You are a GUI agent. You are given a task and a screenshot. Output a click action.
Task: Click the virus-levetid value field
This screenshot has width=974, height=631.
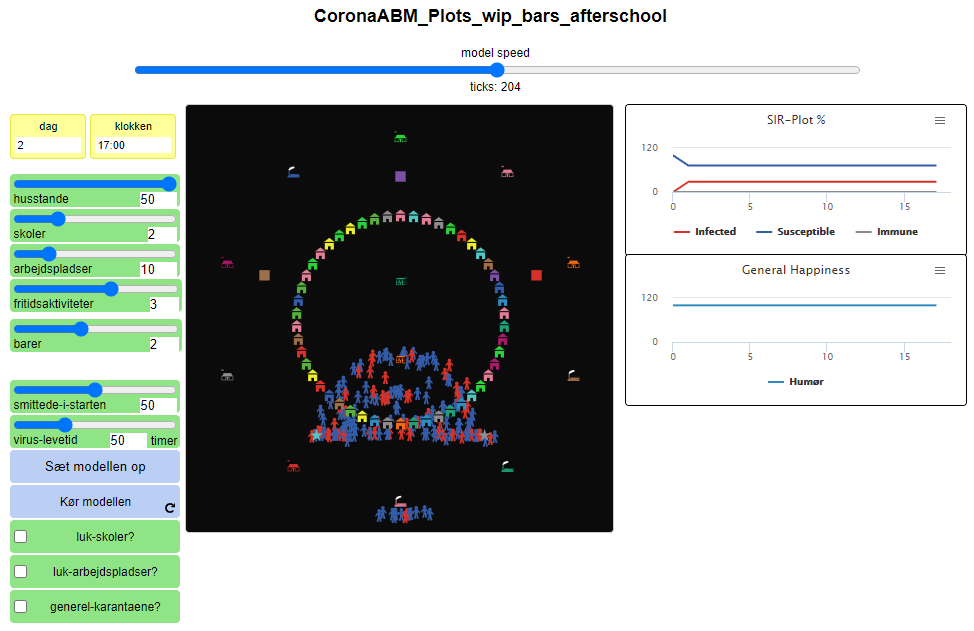click(x=128, y=440)
